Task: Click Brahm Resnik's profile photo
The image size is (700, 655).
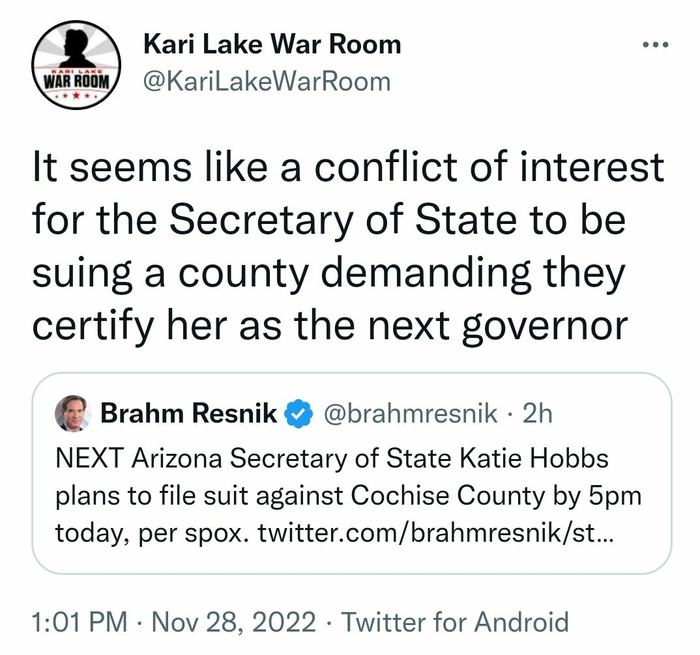Action: (73, 413)
